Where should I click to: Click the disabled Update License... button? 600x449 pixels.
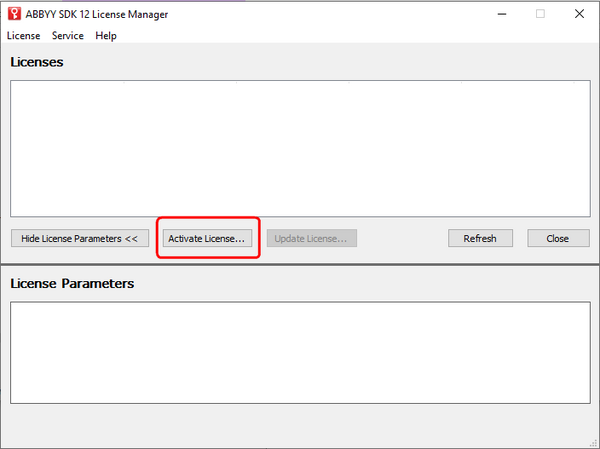point(311,238)
